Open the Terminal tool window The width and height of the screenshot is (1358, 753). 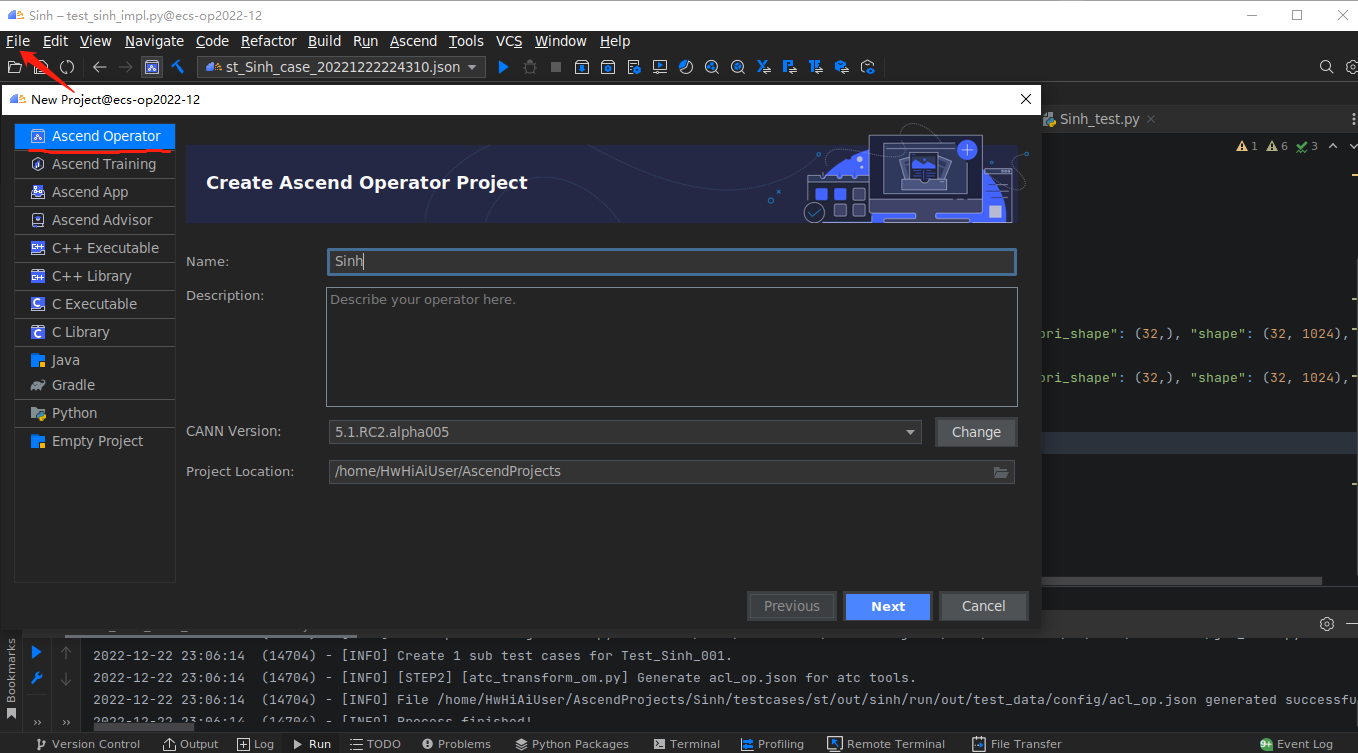[685, 744]
